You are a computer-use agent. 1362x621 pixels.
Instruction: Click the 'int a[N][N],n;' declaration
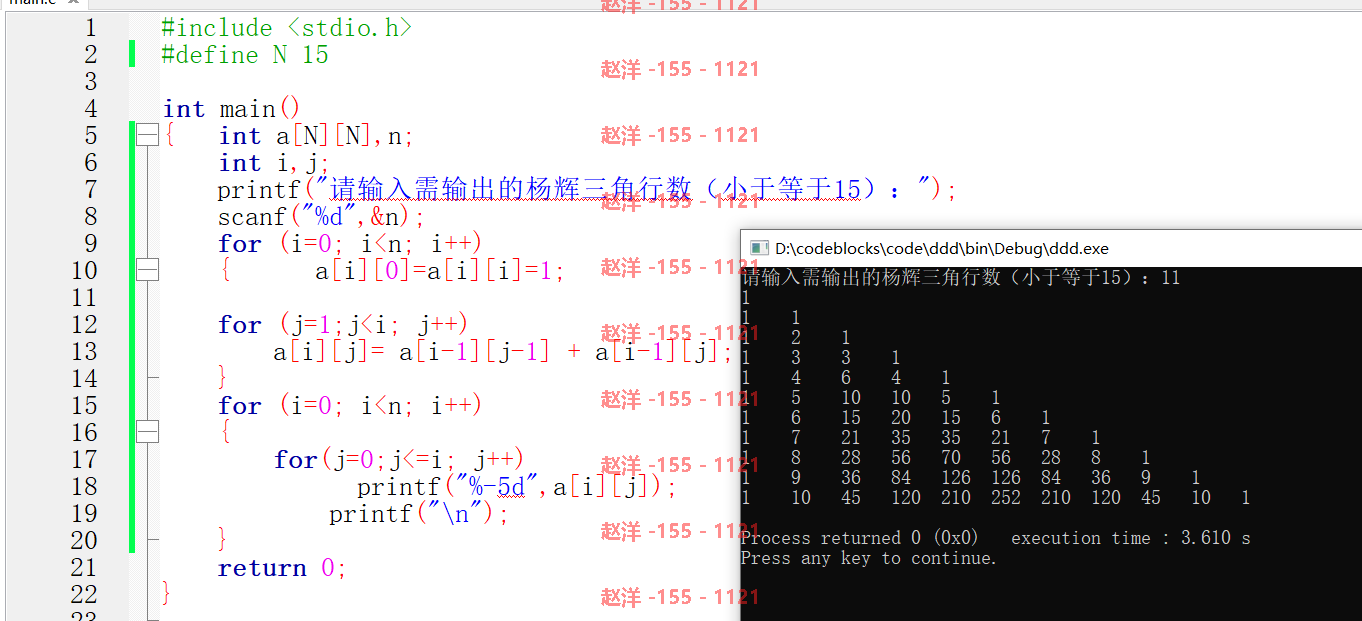(x=316, y=136)
